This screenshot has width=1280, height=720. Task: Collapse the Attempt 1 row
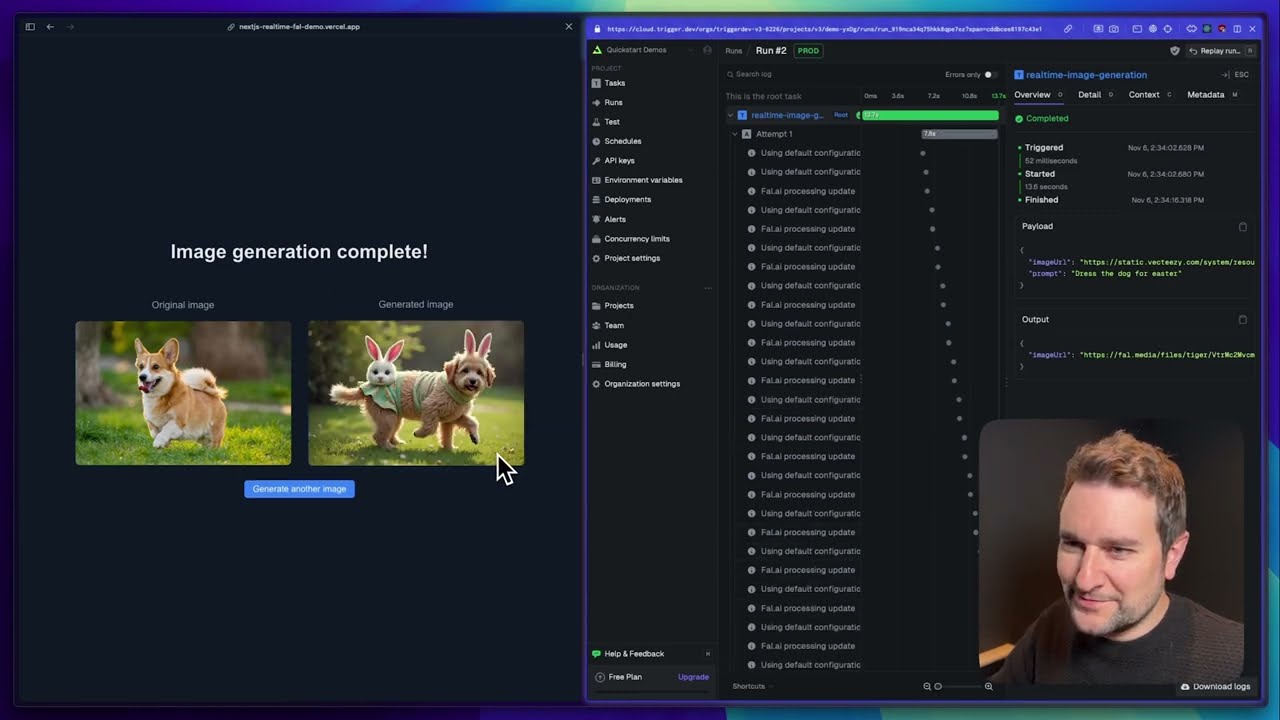(x=735, y=134)
